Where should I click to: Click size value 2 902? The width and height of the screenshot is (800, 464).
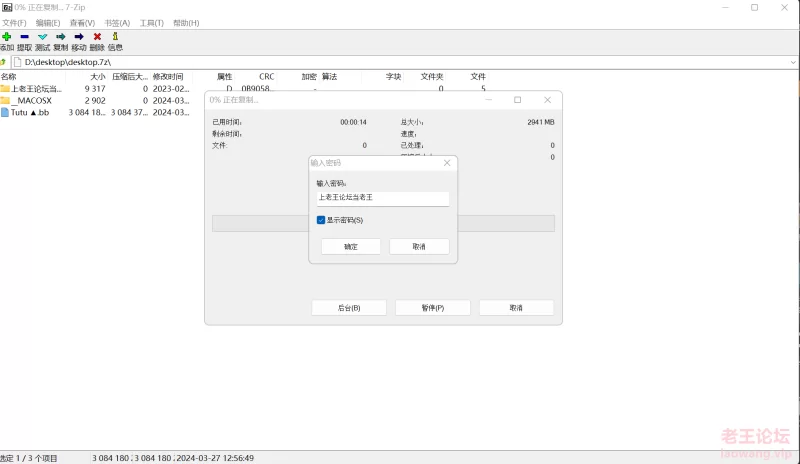pos(95,101)
